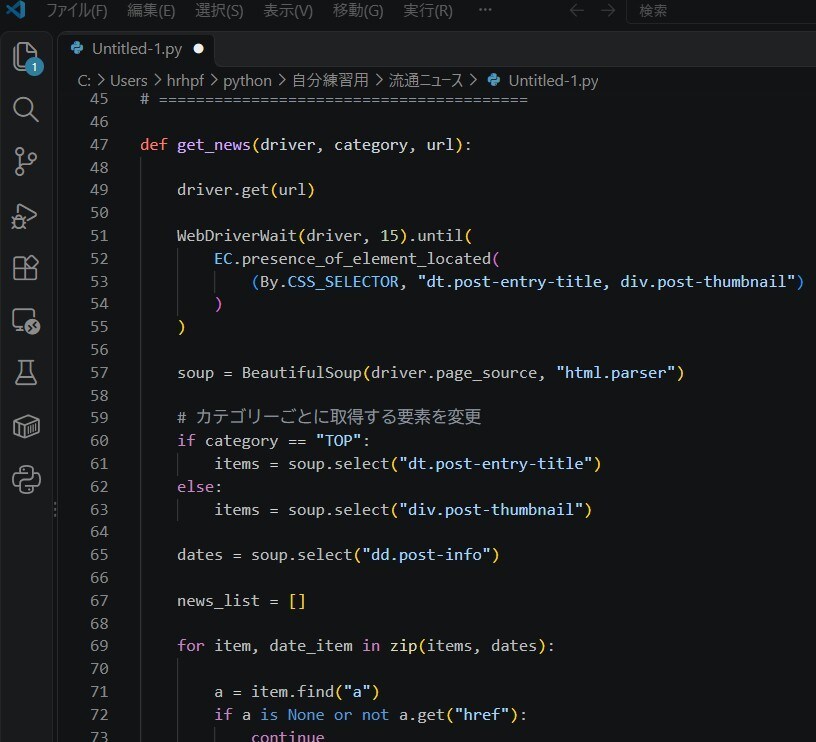Click line number 69 in the gutter

click(x=99, y=646)
